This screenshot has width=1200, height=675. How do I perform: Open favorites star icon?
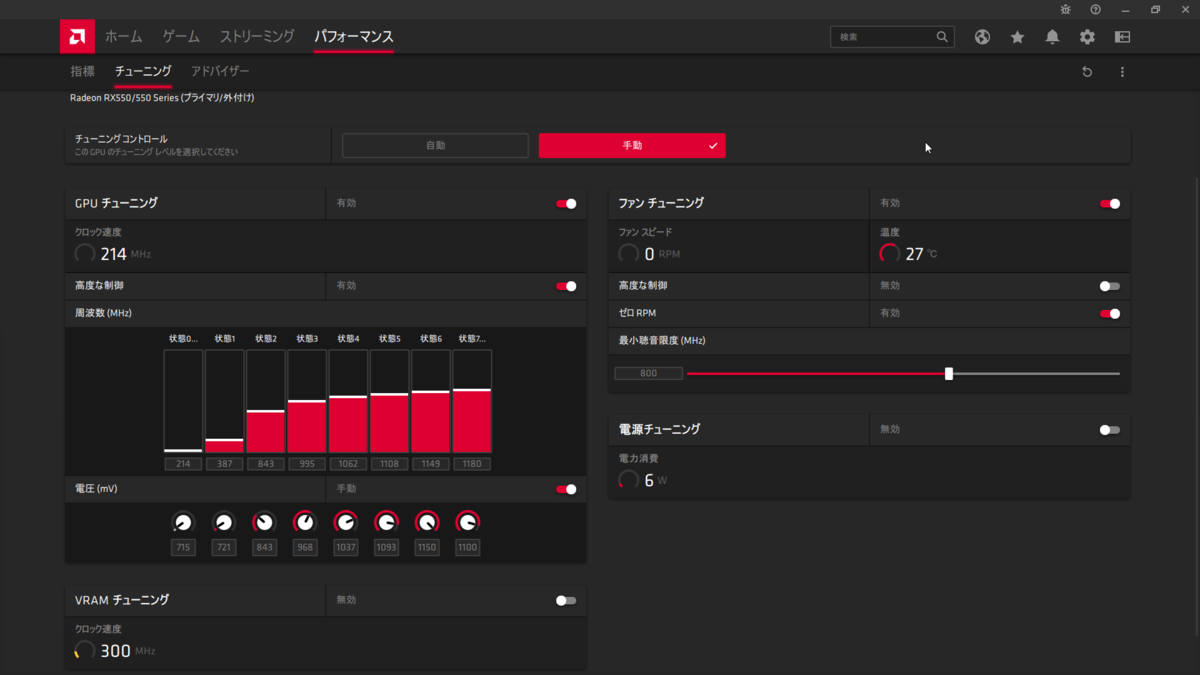coord(1017,37)
